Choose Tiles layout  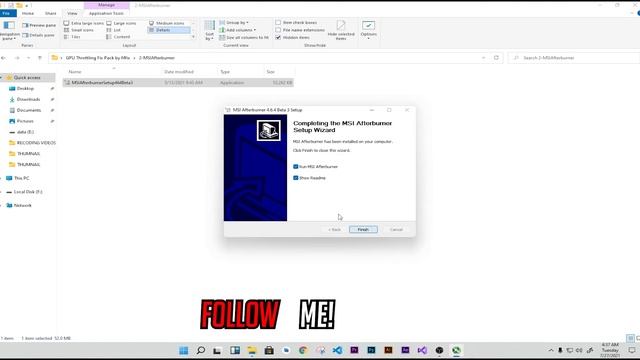coord(72,37)
